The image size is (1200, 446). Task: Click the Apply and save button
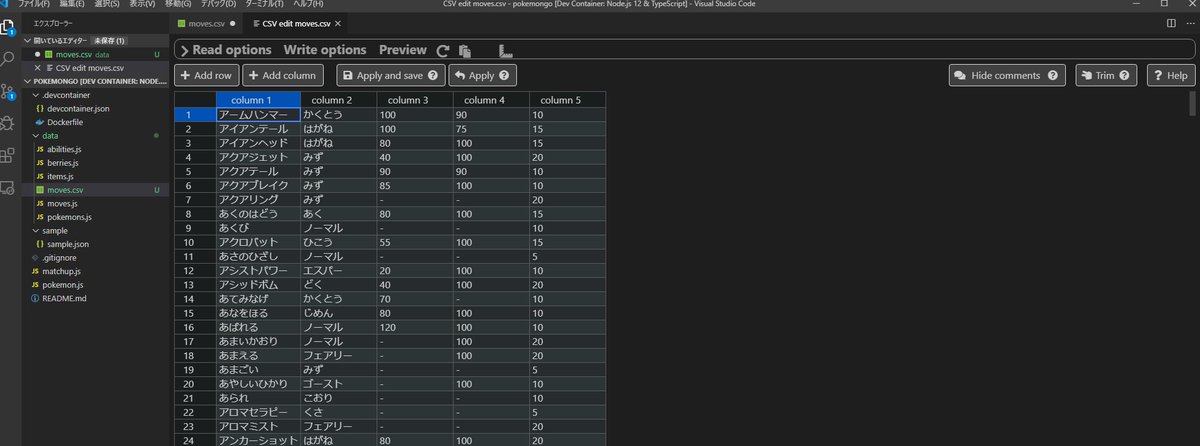391,75
